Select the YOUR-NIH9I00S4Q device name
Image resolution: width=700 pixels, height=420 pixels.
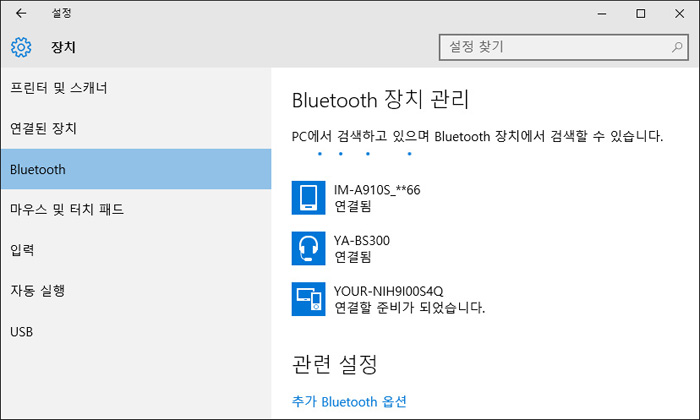tap(388, 291)
